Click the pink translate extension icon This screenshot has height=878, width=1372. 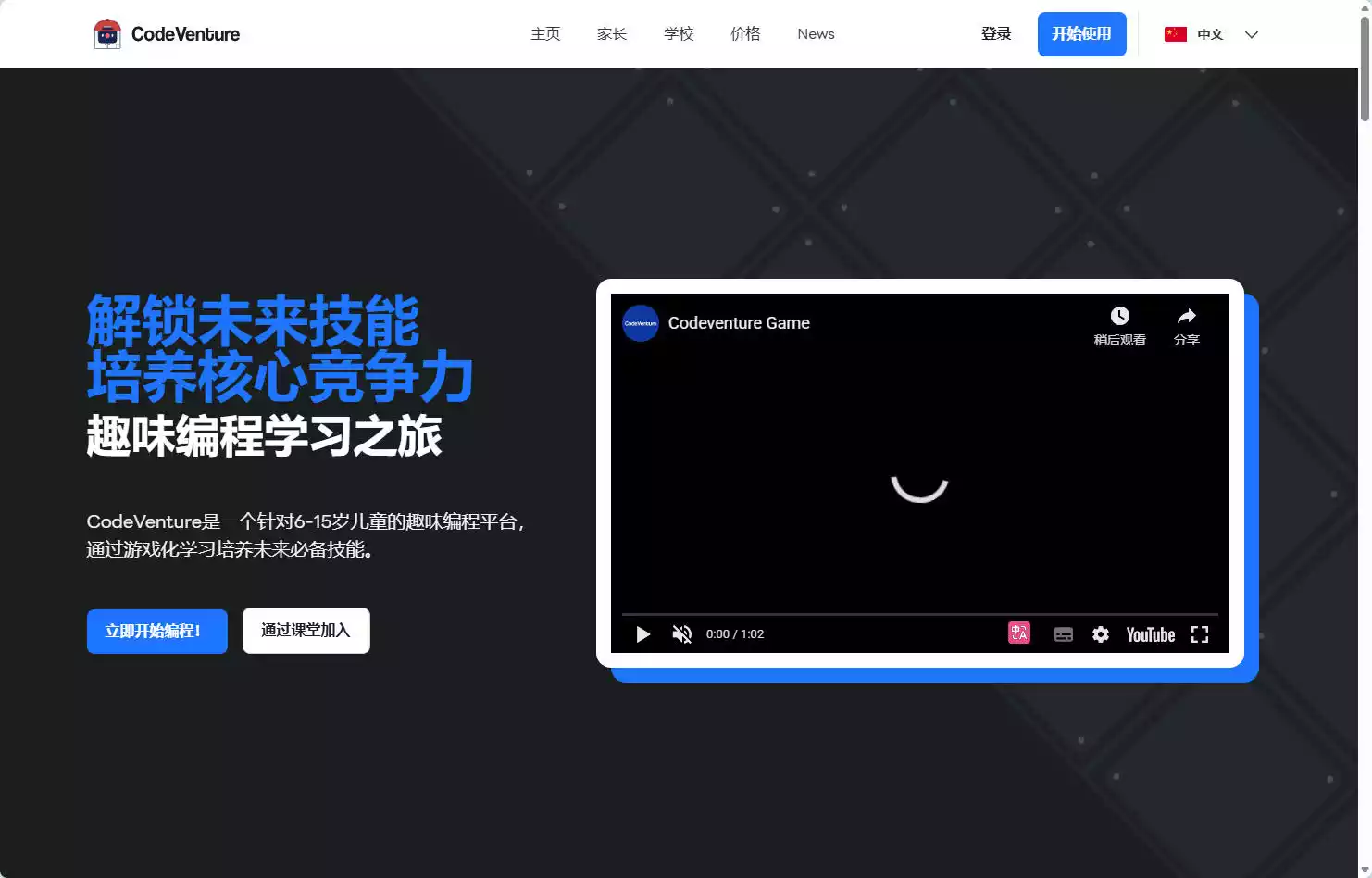1019,633
